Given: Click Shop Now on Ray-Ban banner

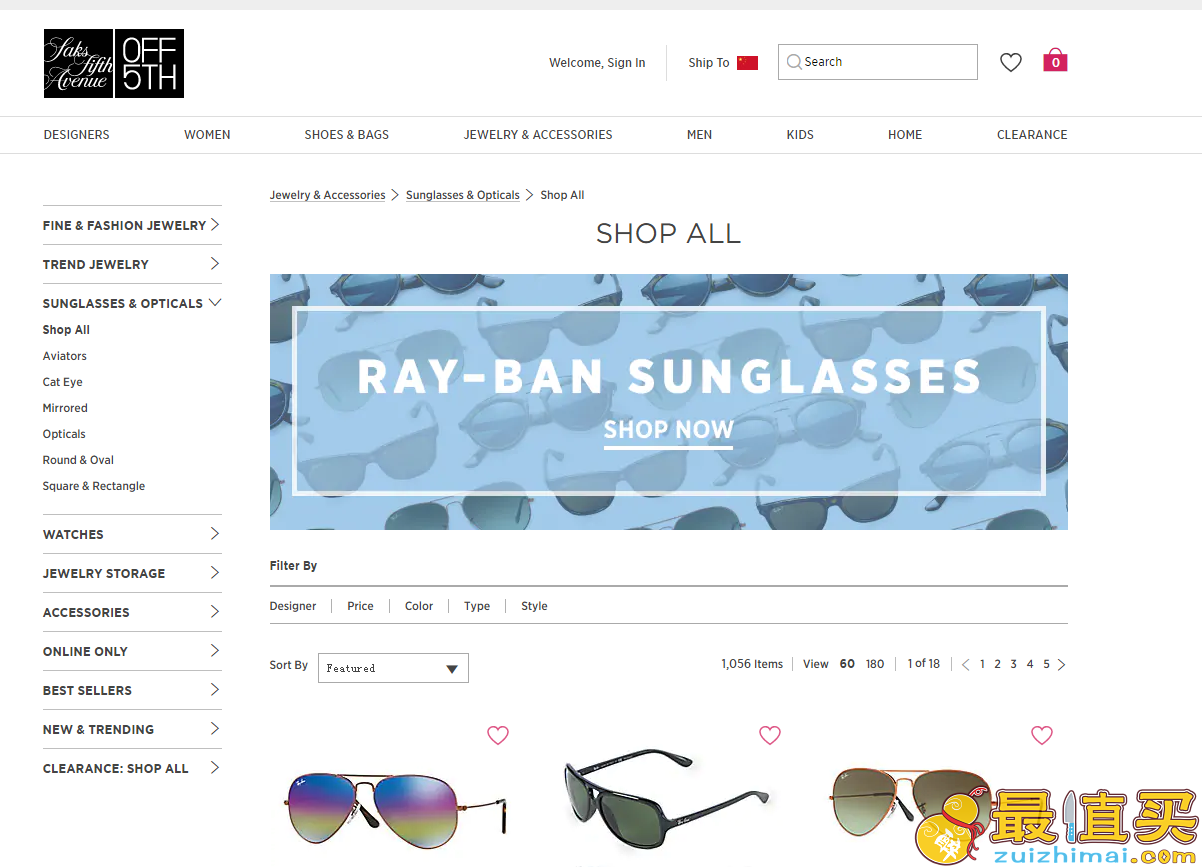Looking at the screenshot, I should tap(668, 430).
